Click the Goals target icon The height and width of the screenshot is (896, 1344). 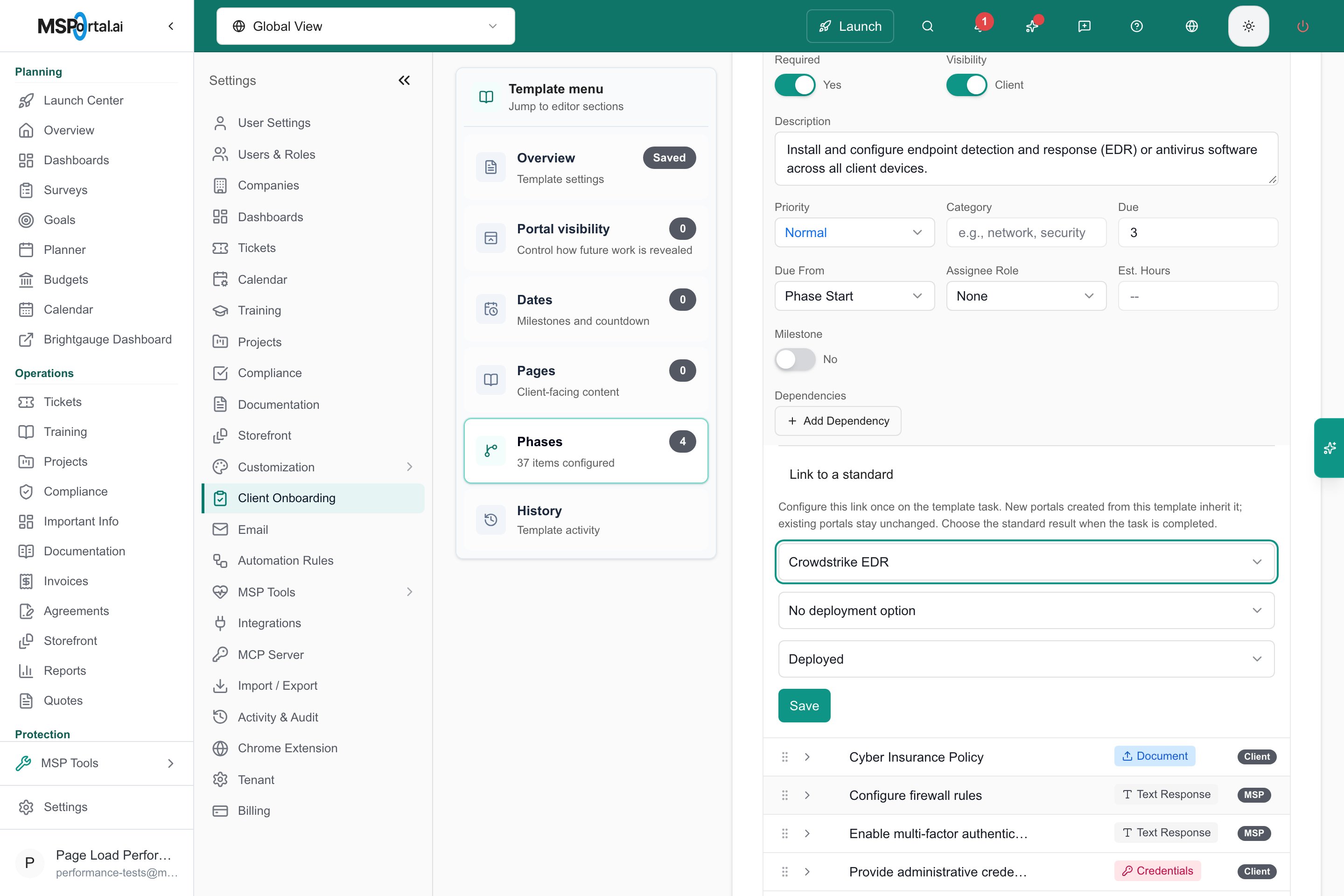click(26, 220)
